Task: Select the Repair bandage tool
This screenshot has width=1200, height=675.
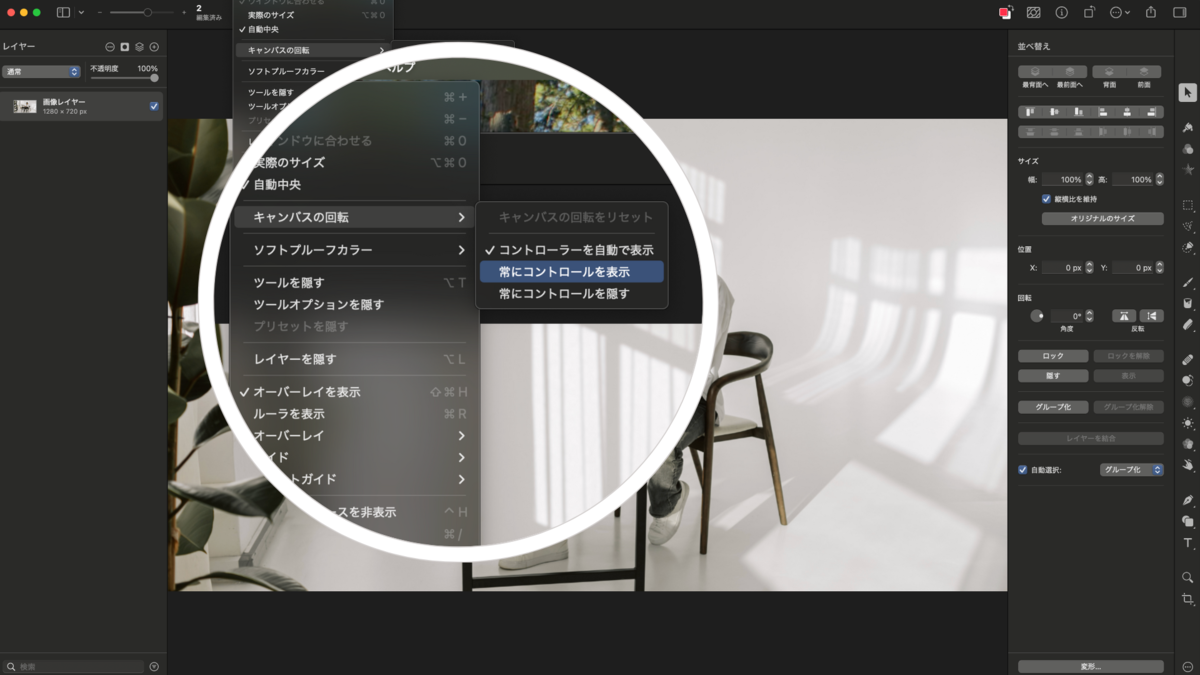Action: point(1187,359)
